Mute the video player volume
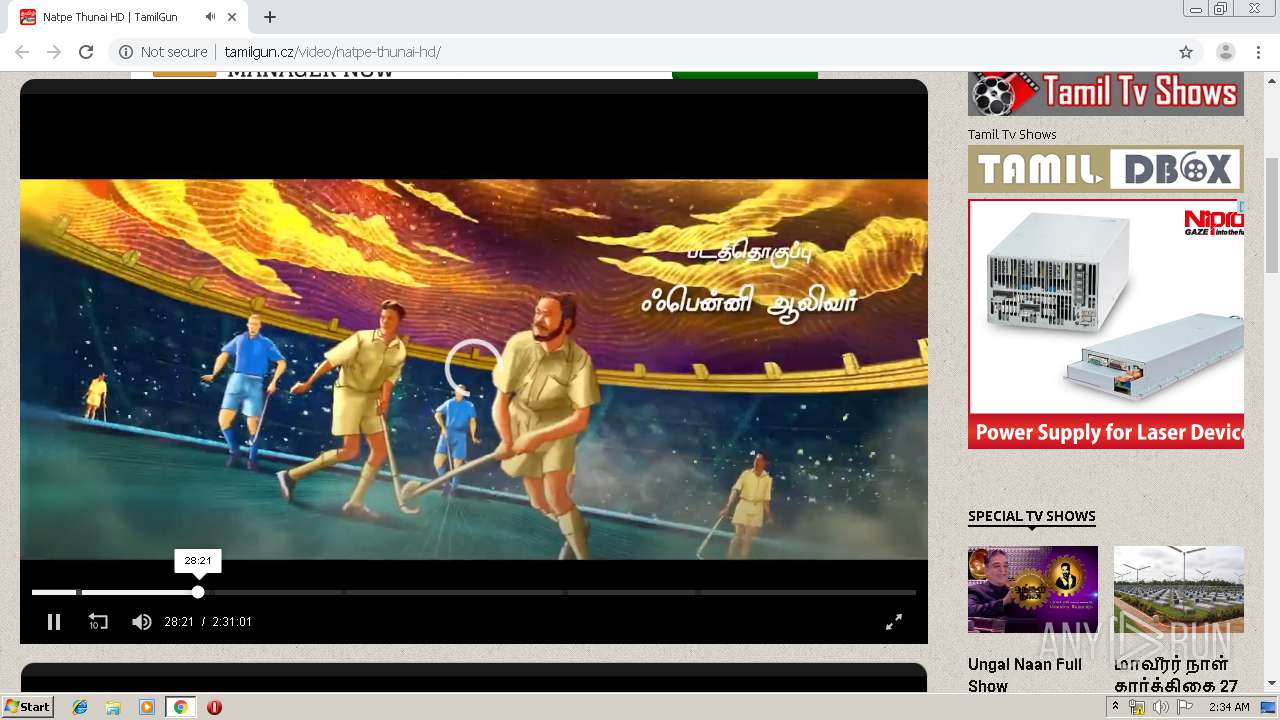This screenshot has height=720, width=1280. pyautogui.click(x=141, y=622)
